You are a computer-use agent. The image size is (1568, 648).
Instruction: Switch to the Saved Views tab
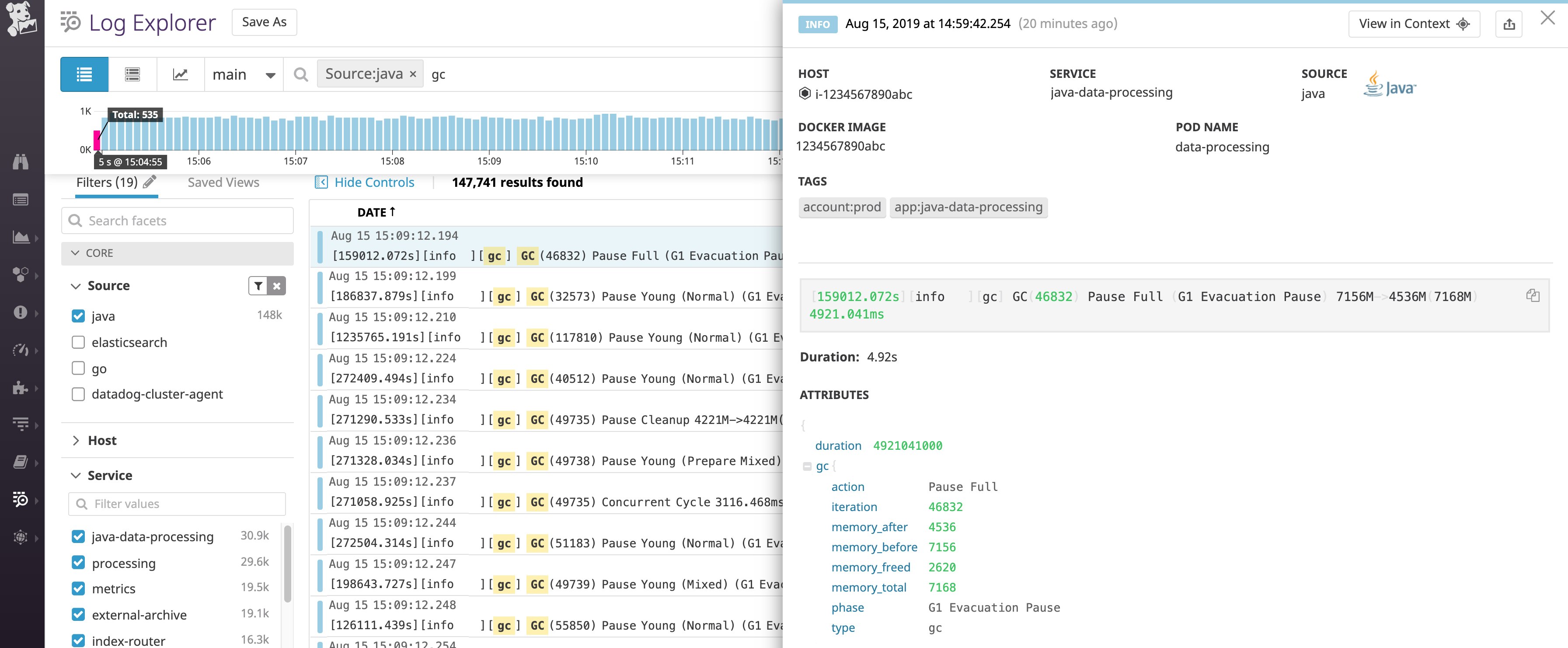(223, 182)
